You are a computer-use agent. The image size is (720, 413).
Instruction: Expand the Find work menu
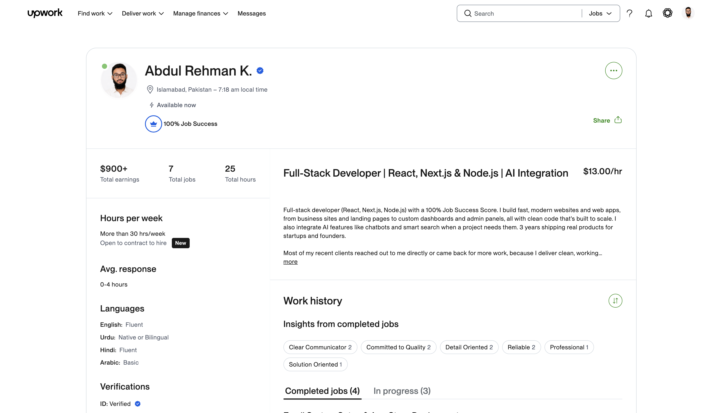click(x=95, y=14)
